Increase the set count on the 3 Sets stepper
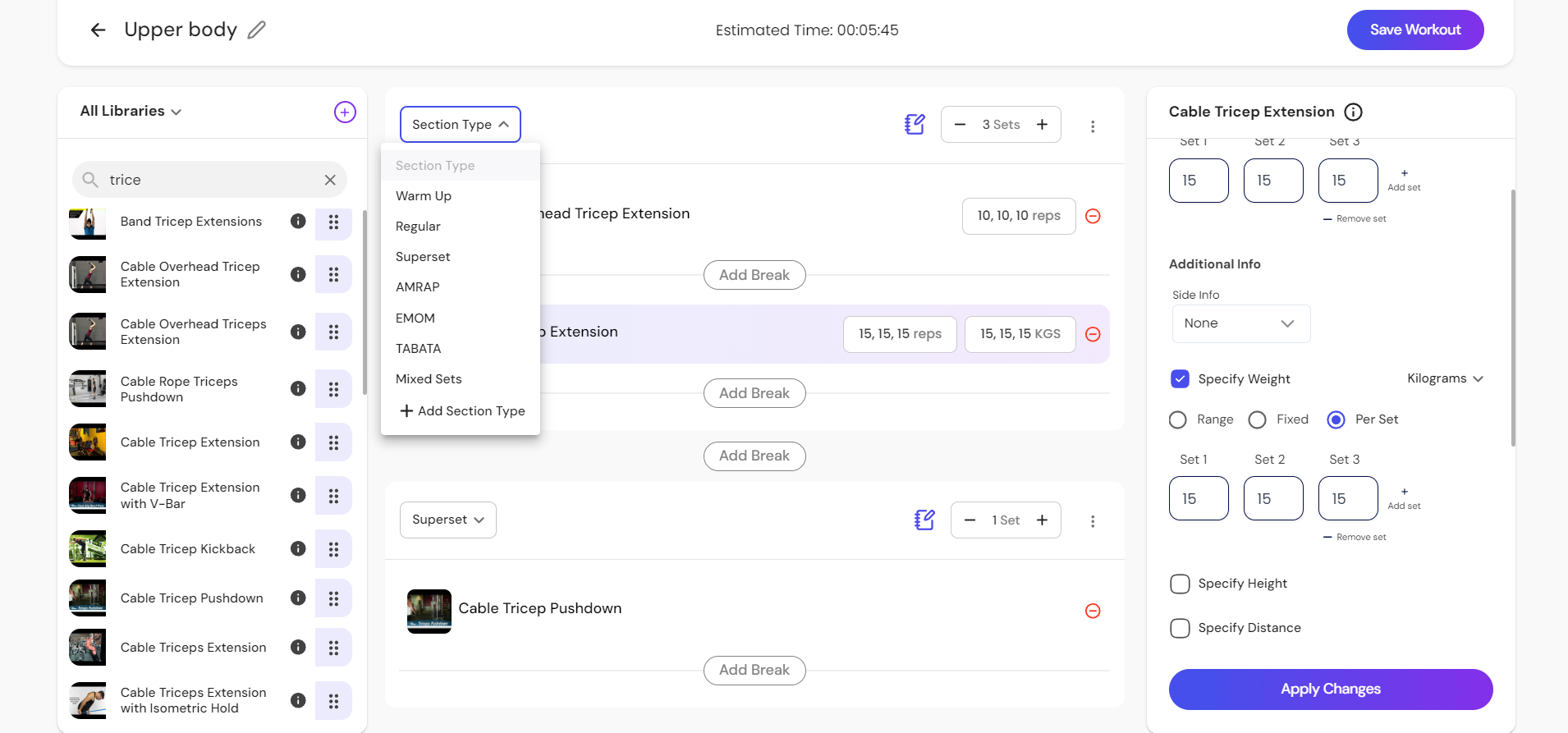 [1042, 125]
